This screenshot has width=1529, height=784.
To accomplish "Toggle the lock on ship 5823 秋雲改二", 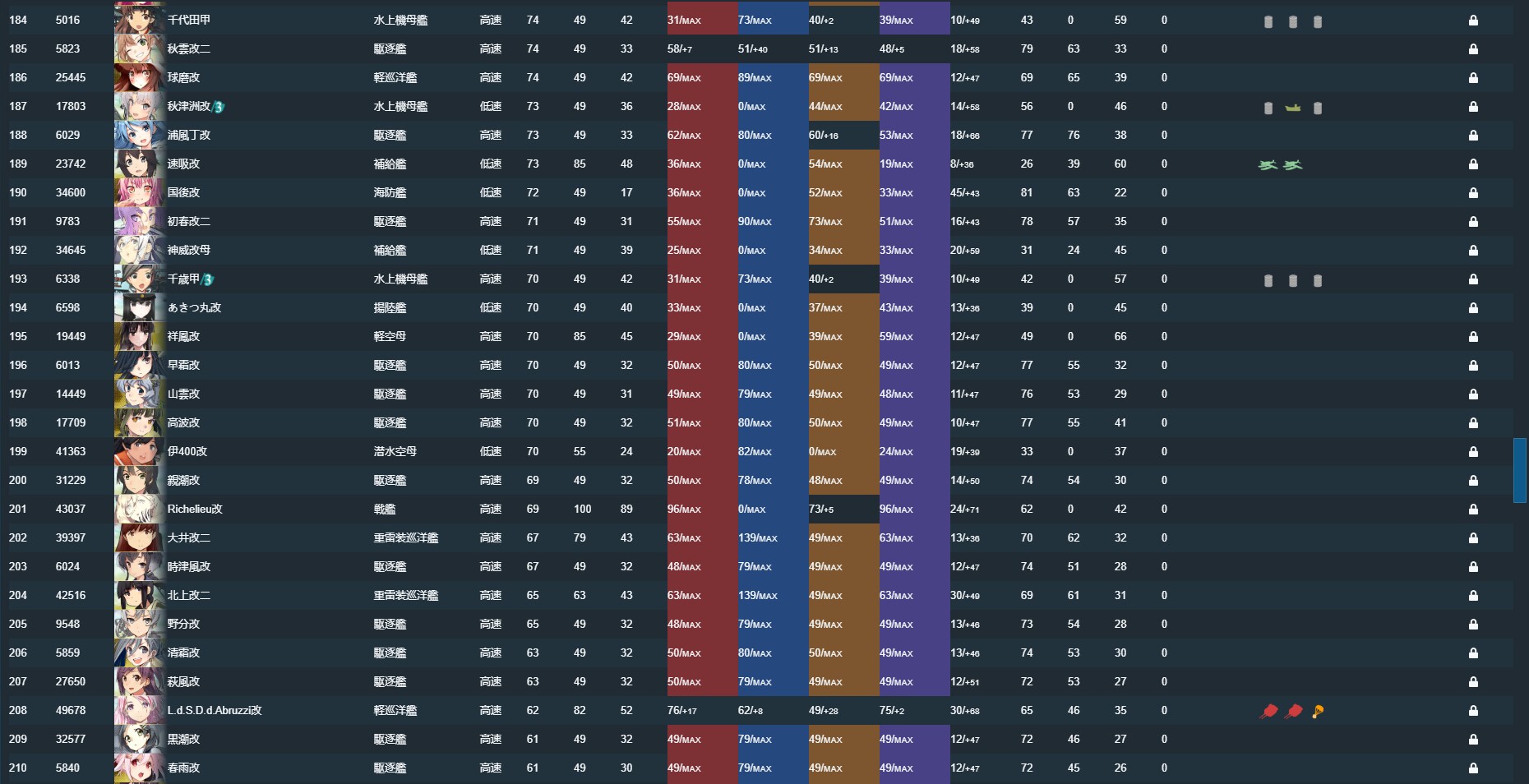I will 1473,48.
